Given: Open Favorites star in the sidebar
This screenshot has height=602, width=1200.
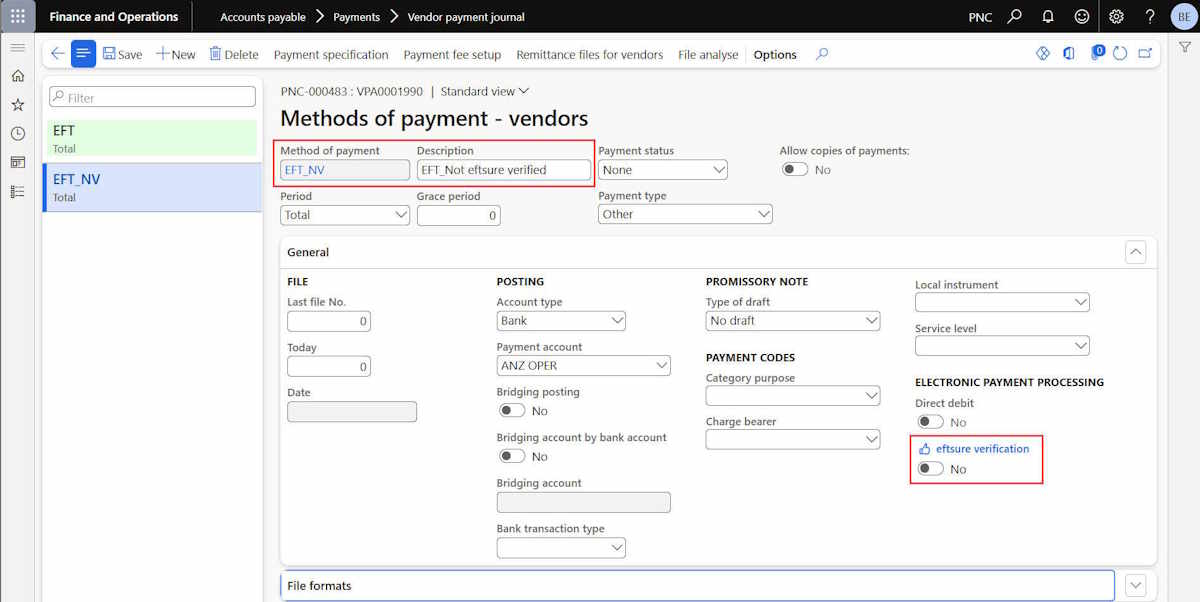Looking at the screenshot, I should click(x=17, y=105).
